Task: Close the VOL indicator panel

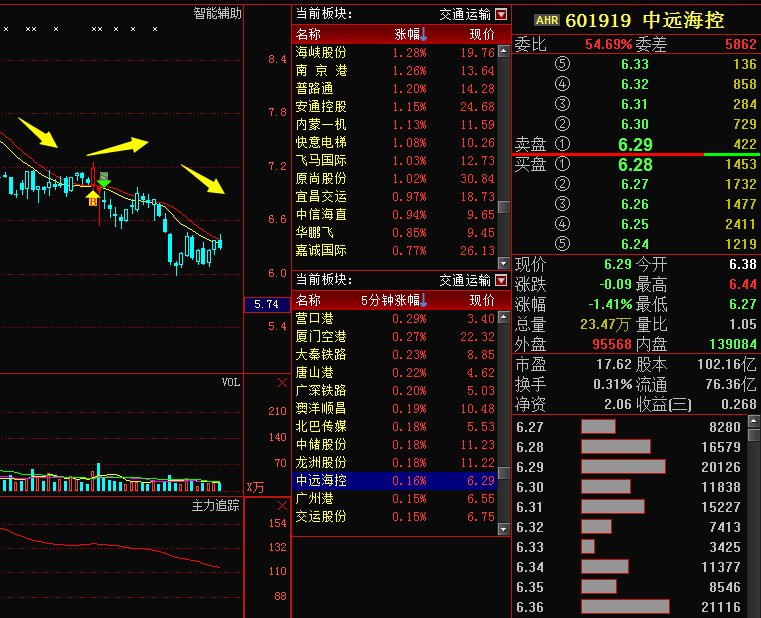Action: (x=282, y=383)
